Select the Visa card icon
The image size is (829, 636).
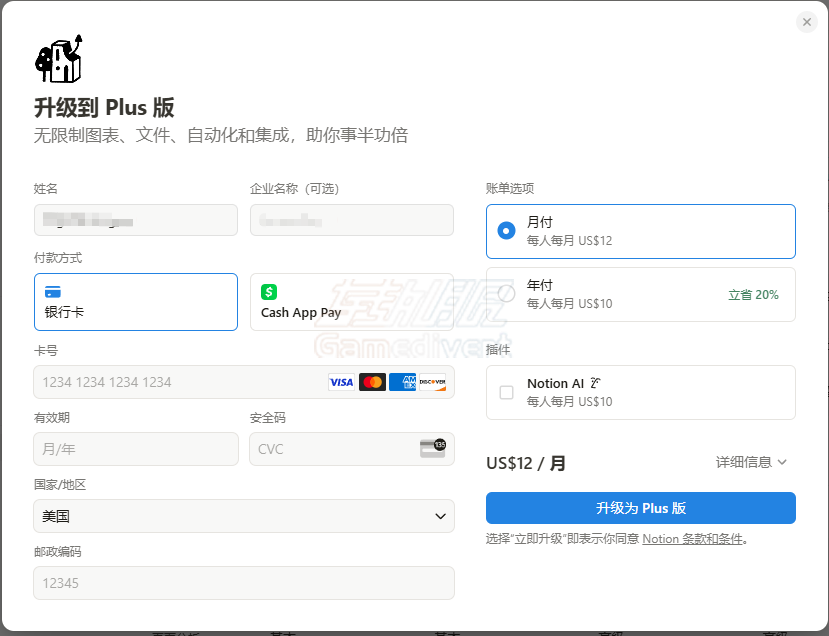(x=343, y=381)
